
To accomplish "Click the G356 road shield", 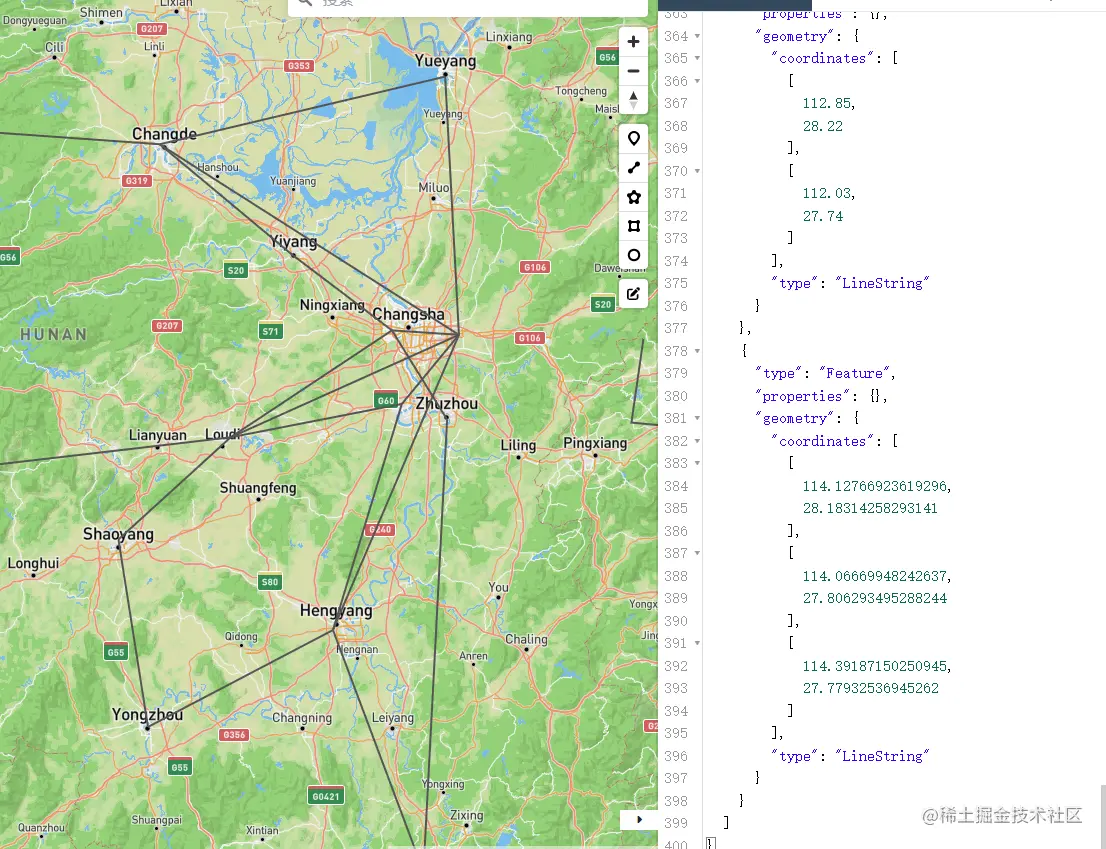I will [233, 735].
